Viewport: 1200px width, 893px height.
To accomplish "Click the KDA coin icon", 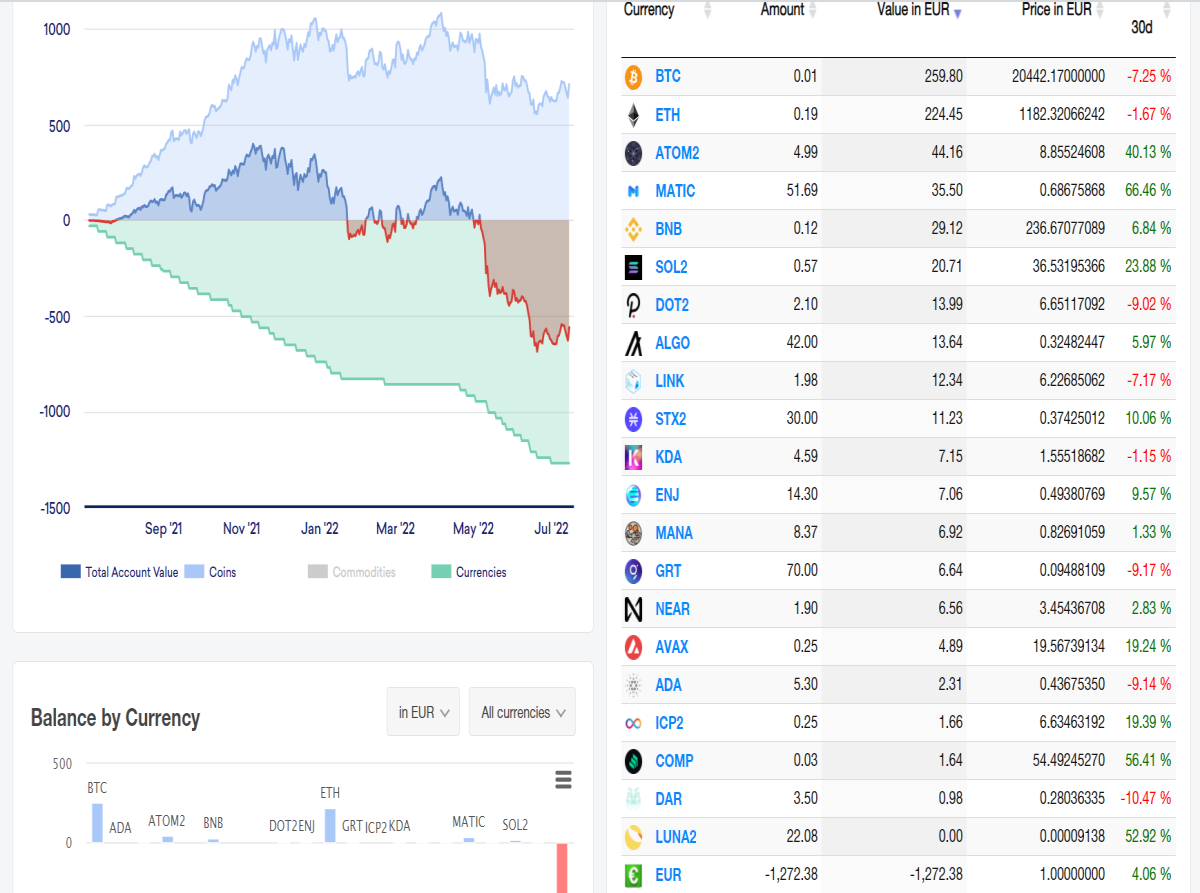I will (633, 457).
